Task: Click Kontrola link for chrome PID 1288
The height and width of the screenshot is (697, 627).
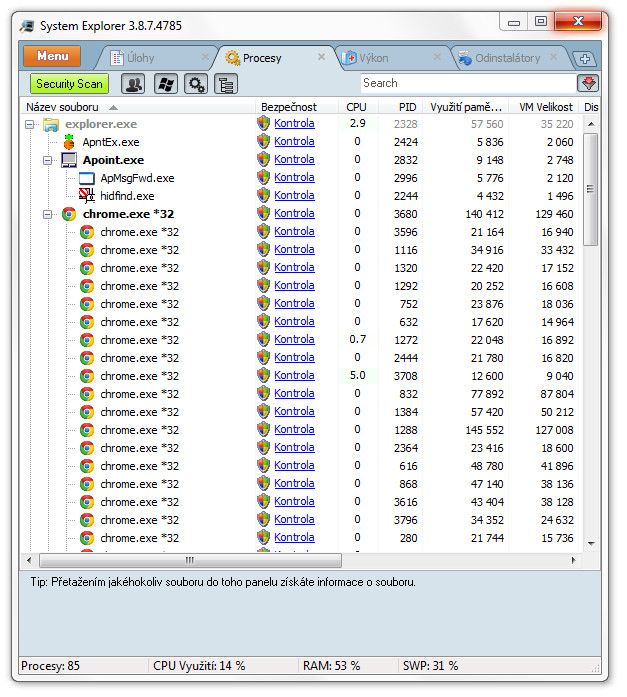Action: click(x=294, y=429)
